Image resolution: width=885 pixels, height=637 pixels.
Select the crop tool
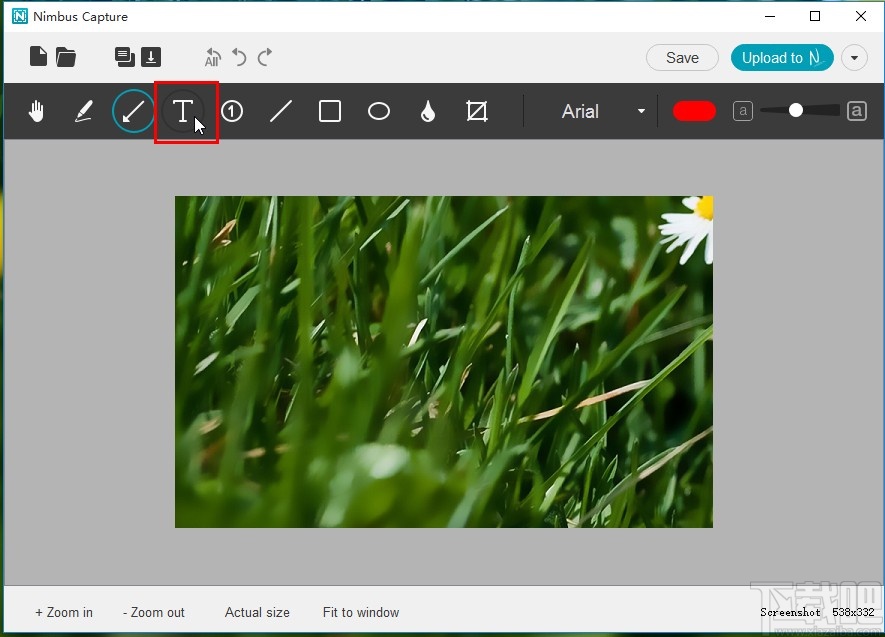[477, 111]
